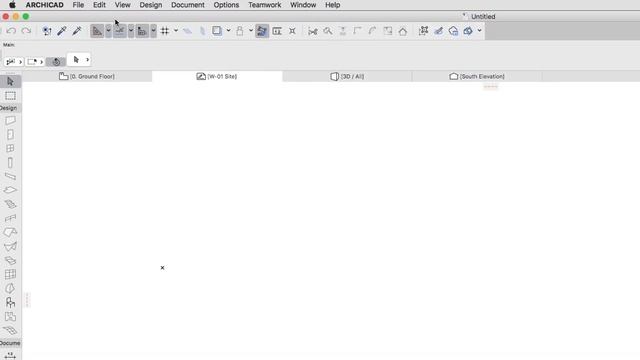
Task: Click the Undo arrow in the toolbar
Action: pos(11,31)
